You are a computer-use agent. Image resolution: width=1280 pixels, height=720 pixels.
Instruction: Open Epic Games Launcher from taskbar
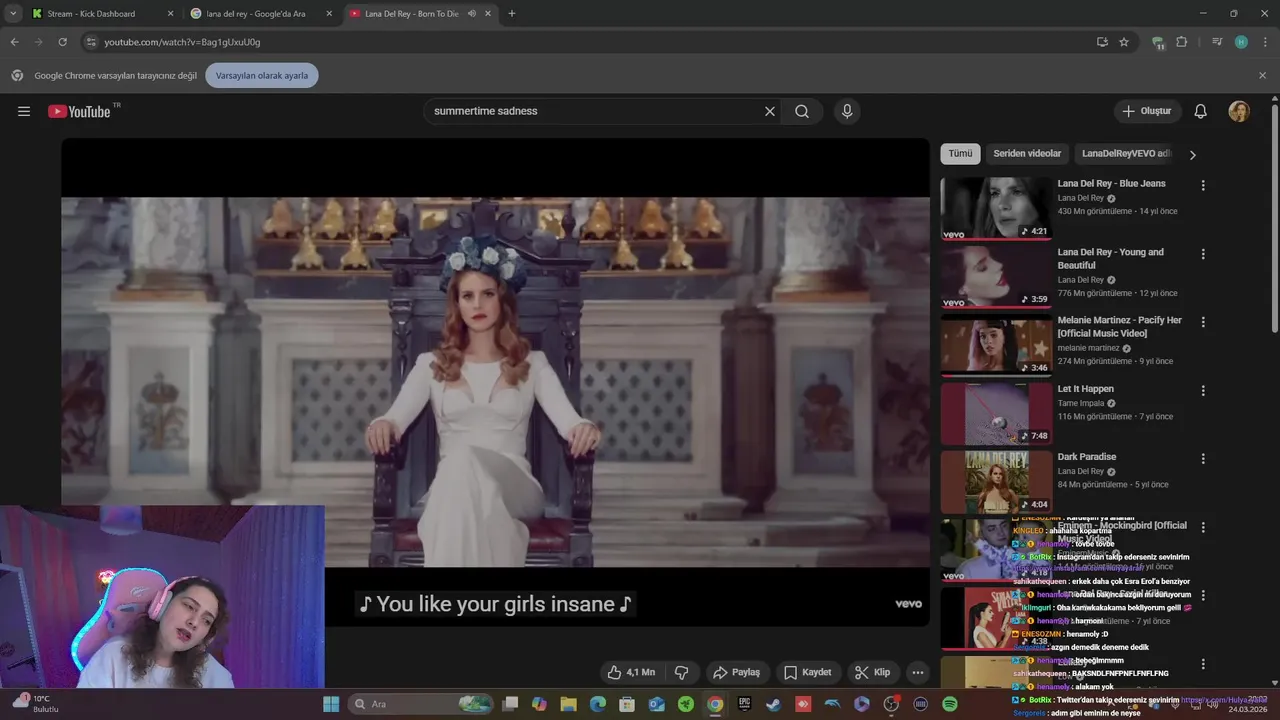(745, 704)
